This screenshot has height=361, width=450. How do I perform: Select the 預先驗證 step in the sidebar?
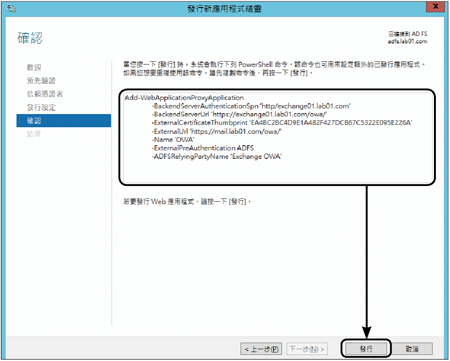click(41, 81)
